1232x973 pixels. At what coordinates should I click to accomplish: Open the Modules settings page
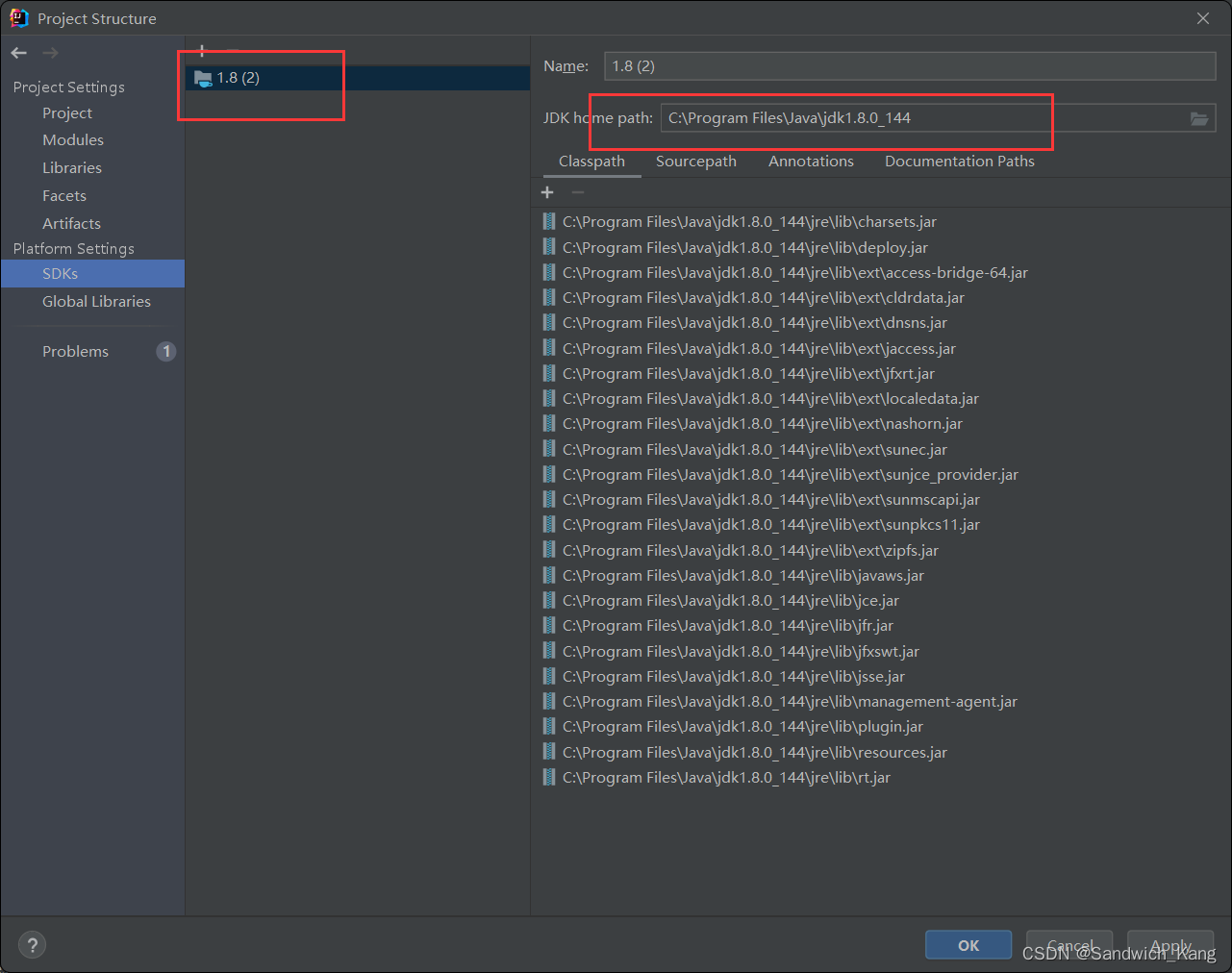[x=73, y=139]
